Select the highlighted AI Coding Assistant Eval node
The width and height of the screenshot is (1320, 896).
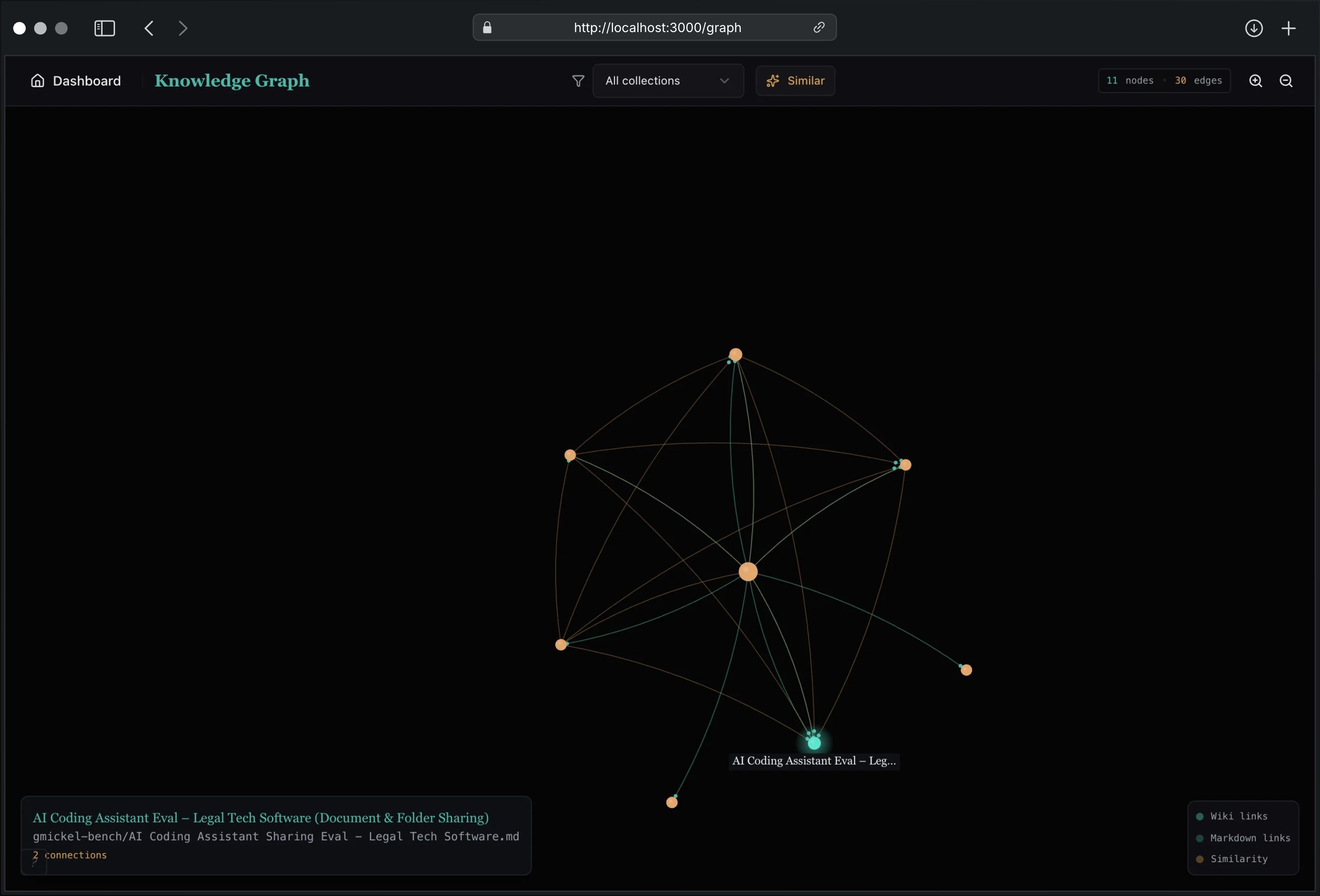(x=813, y=743)
